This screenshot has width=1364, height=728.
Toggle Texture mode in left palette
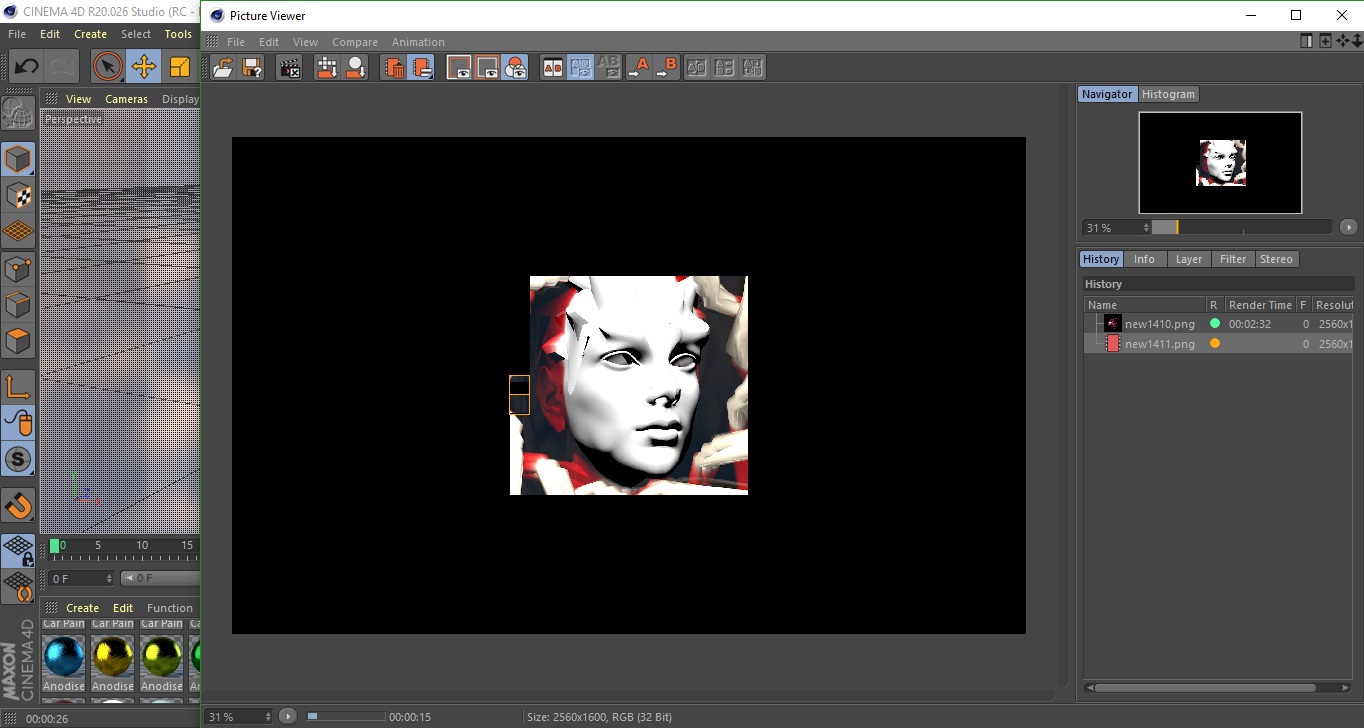pos(18,195)
